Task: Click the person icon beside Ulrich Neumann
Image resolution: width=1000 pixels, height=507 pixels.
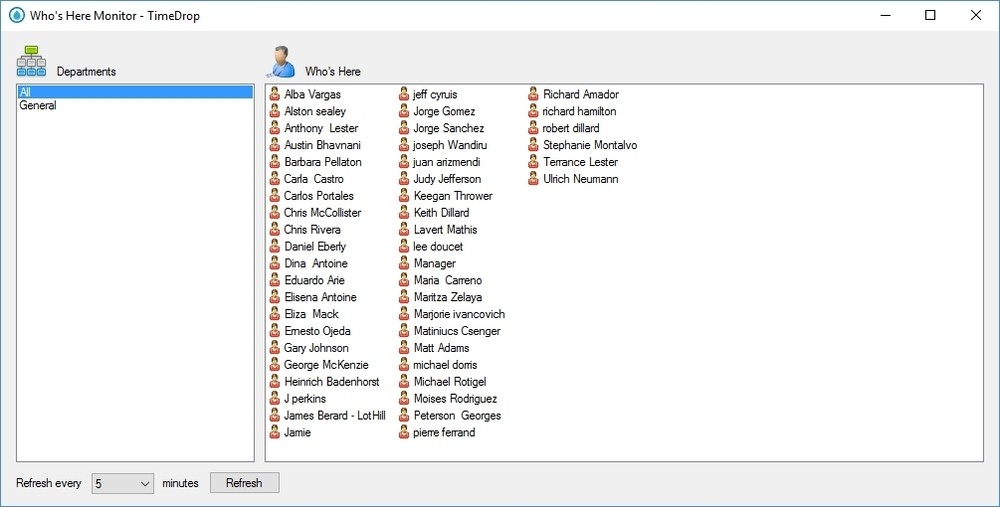Action: pos(534,179)
